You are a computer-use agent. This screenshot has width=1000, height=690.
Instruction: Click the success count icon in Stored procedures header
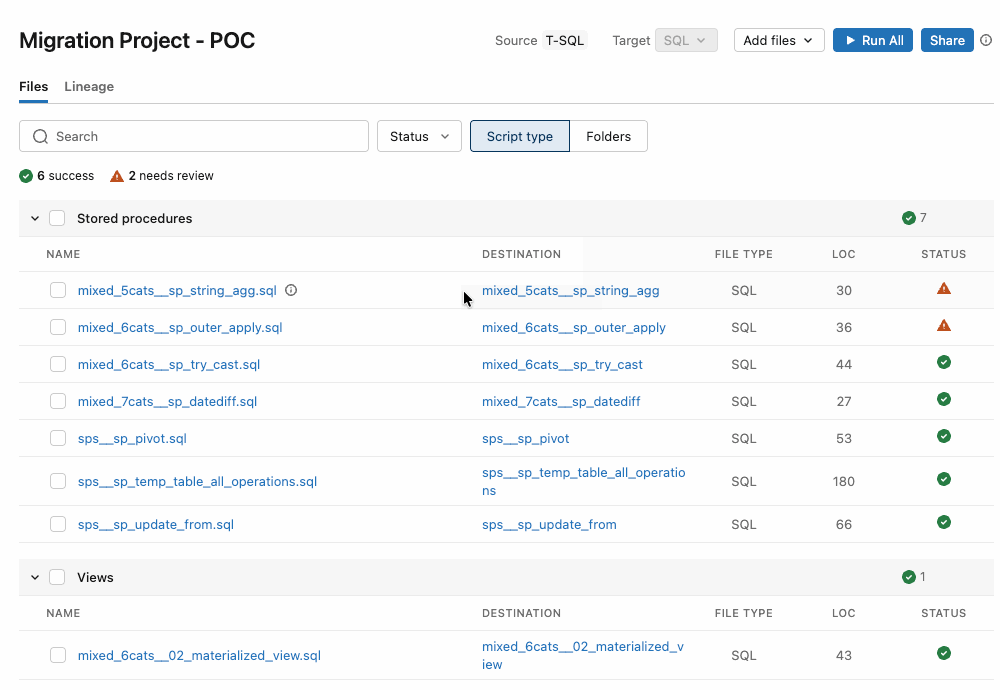pyautogui.click(x=909, y=218)
